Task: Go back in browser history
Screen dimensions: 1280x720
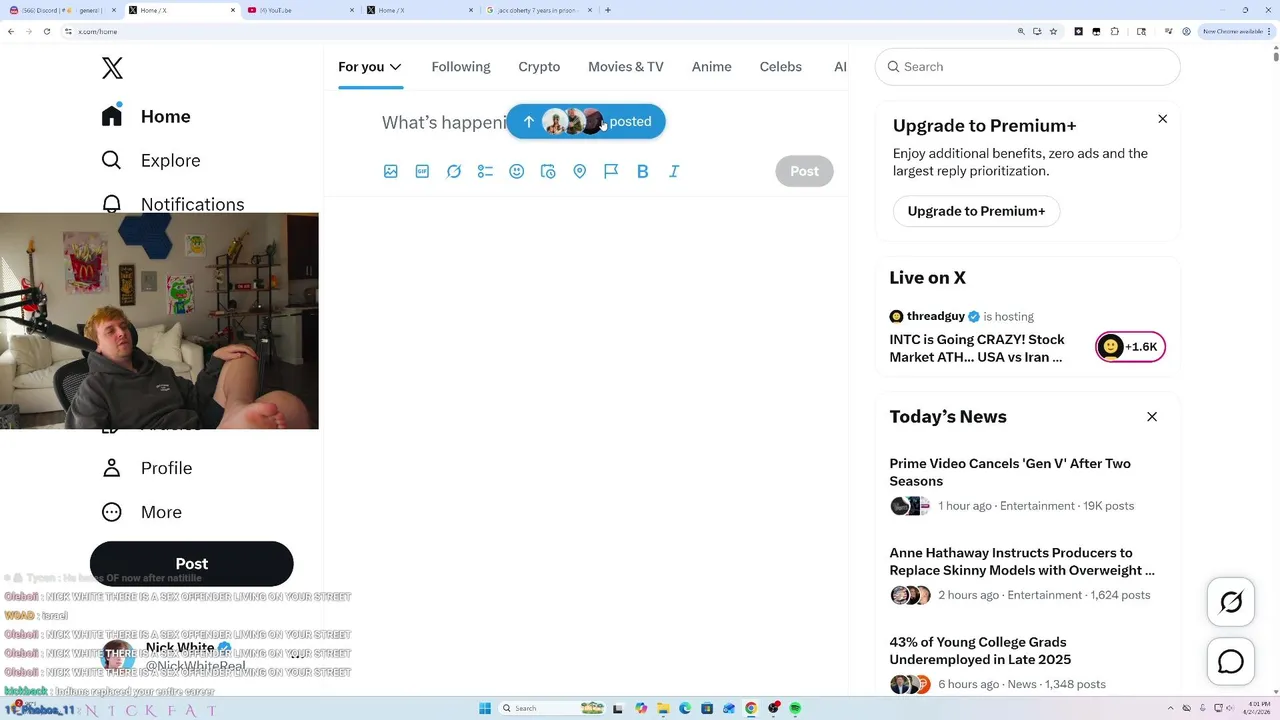Action: pos(11,31)
